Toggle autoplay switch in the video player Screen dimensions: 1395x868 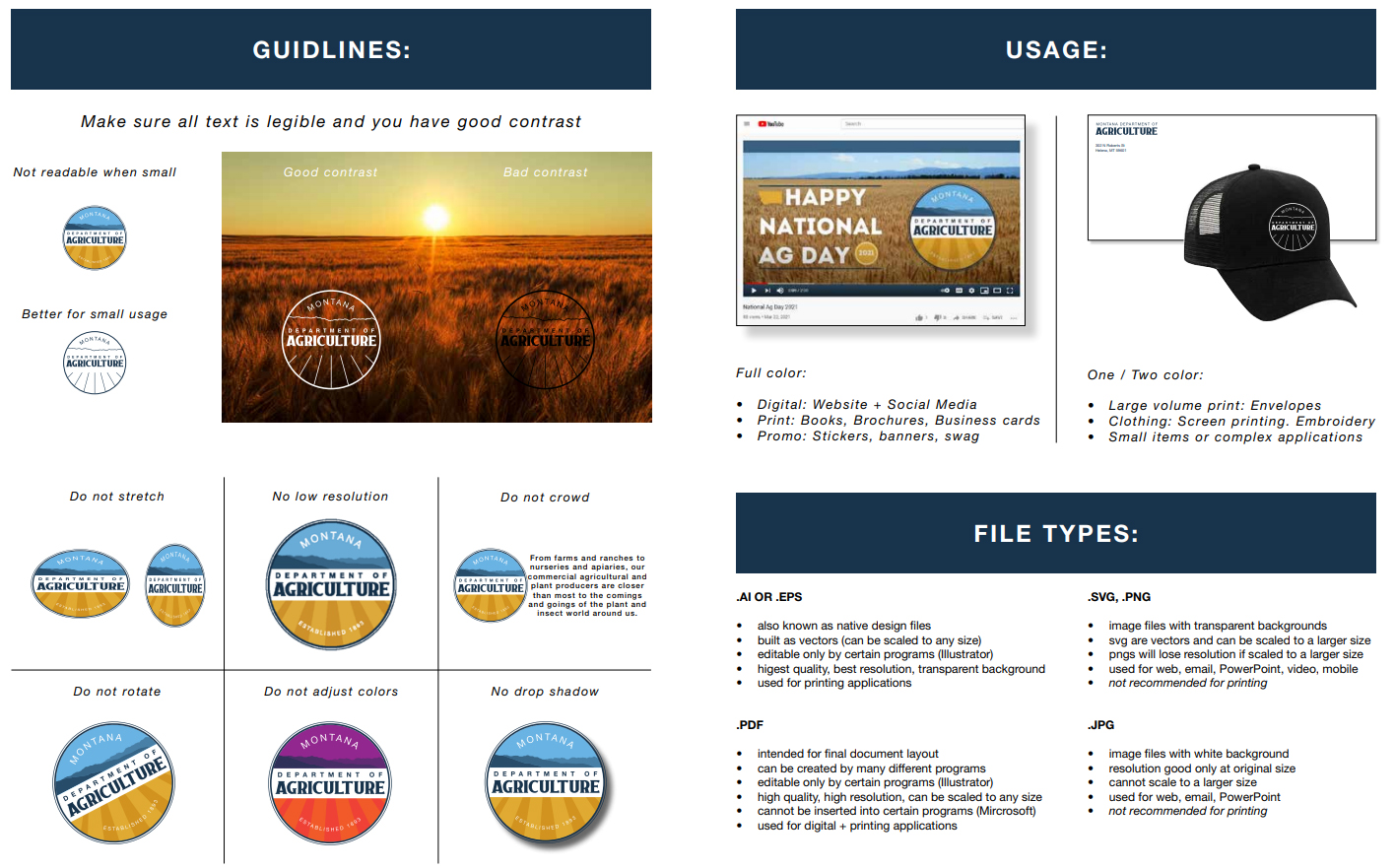(945, 291)
